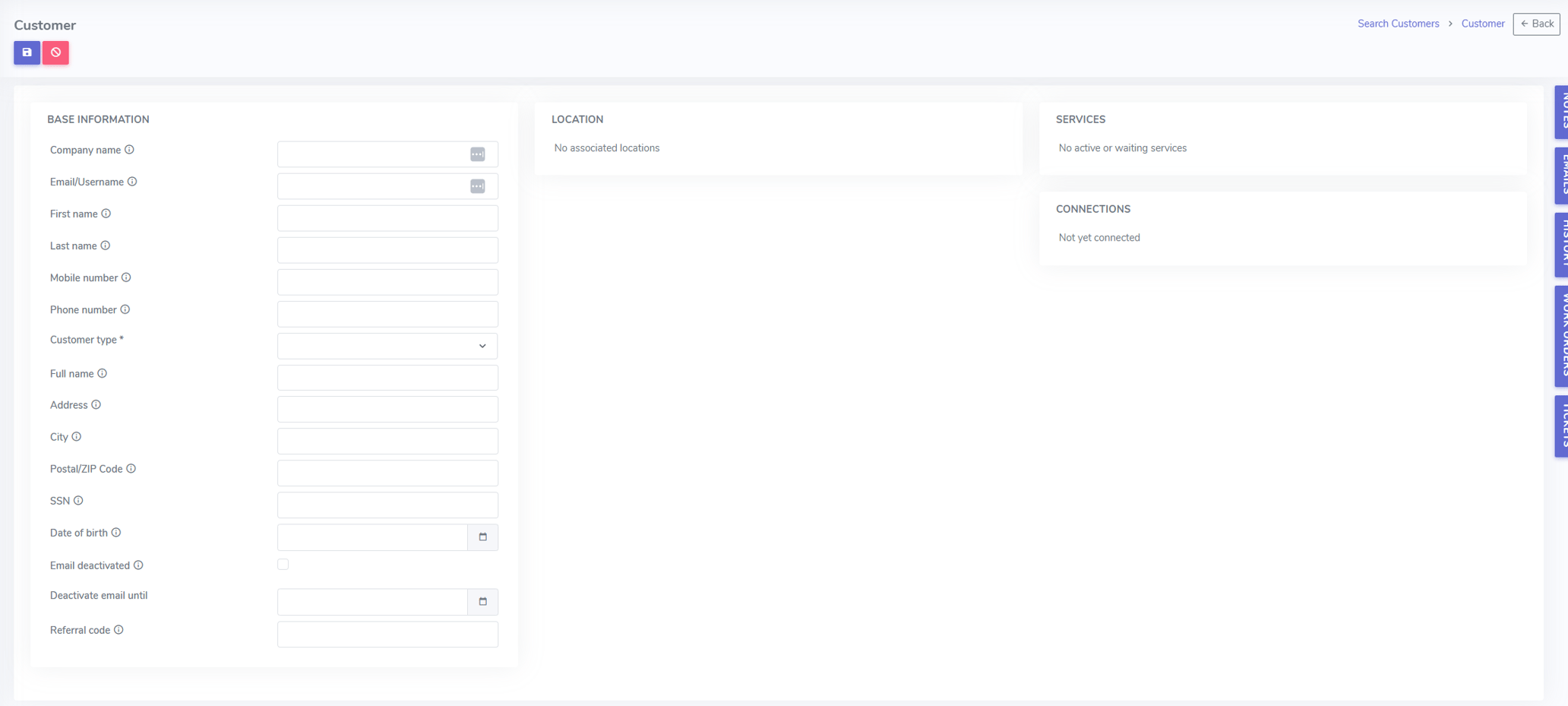Open the Search Customers breadcrumb link
The image size is (1568, 706).
(x=1398, y=23)
